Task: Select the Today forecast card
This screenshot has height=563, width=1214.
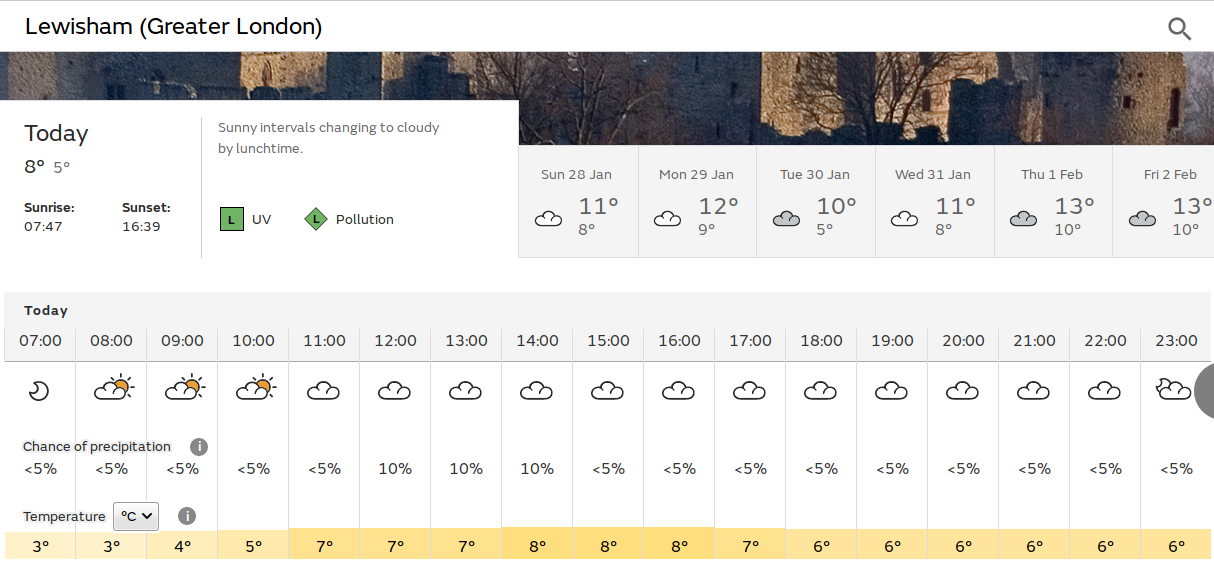Action: point(110,179)
